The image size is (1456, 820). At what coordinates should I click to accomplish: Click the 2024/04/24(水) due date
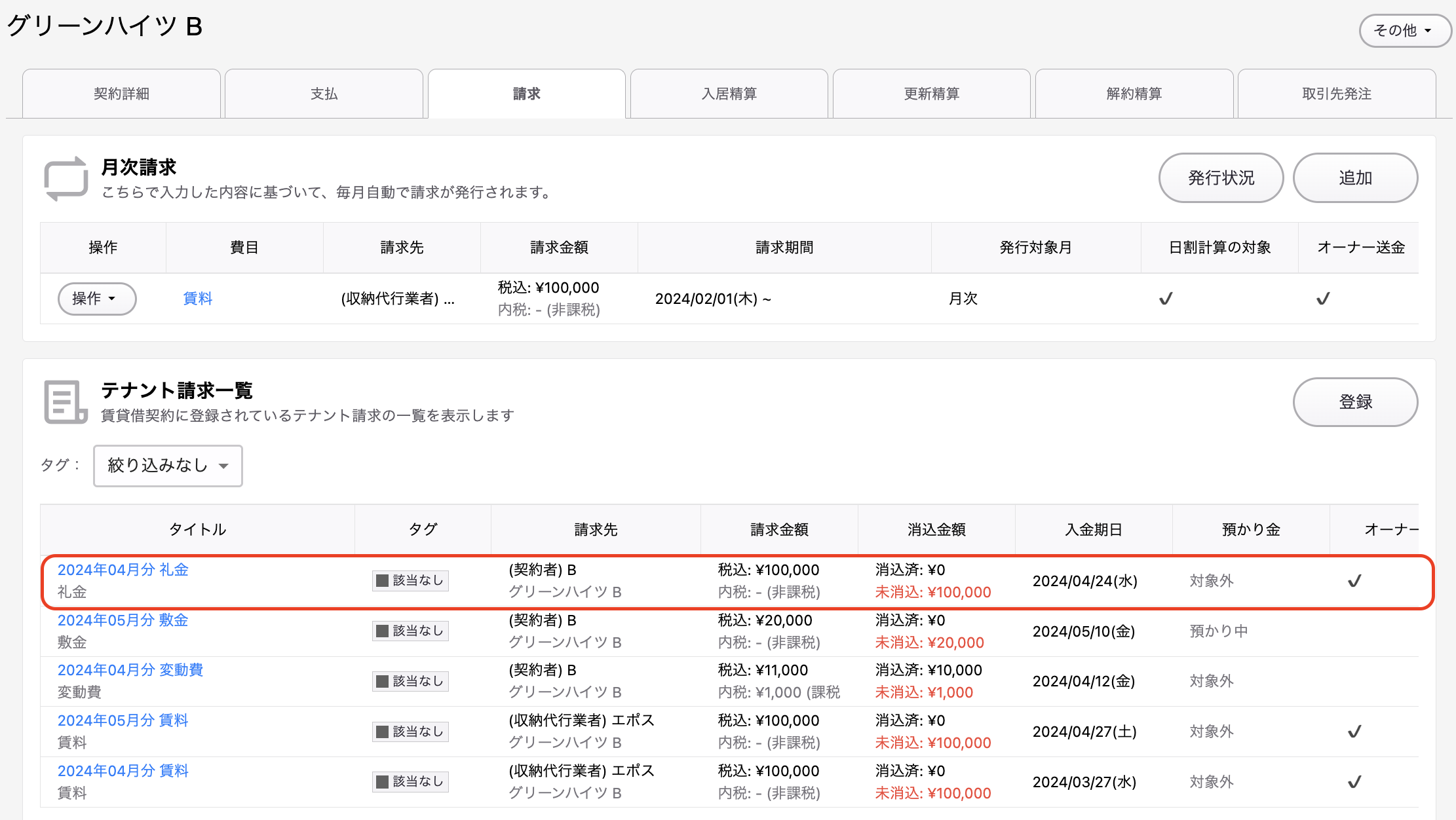(x=1085, y=581)
